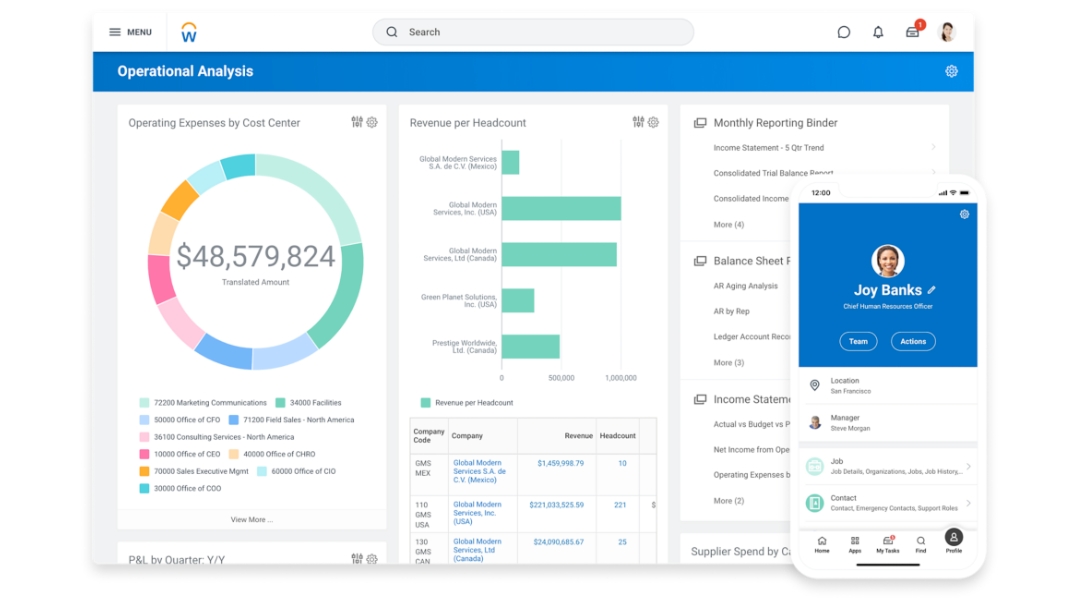The width and height of the screenshot is (1079, 600).
Task: Open the user profile avatar in header
Action: (947, 32)
